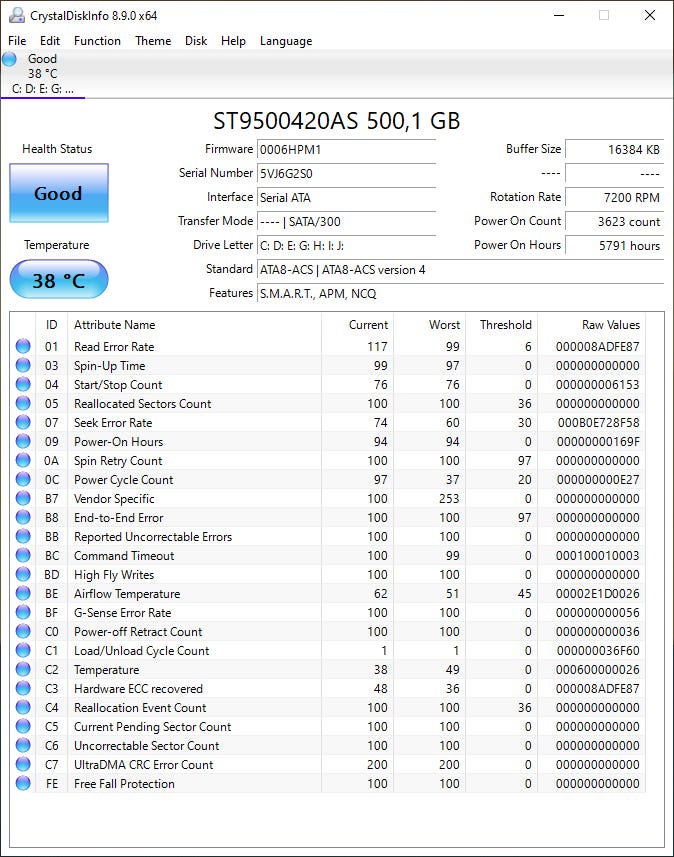Viewport: 674px width, 857px height.
Task: Open the Function menu
Action: pyautogui.click(x=97, y=41)
